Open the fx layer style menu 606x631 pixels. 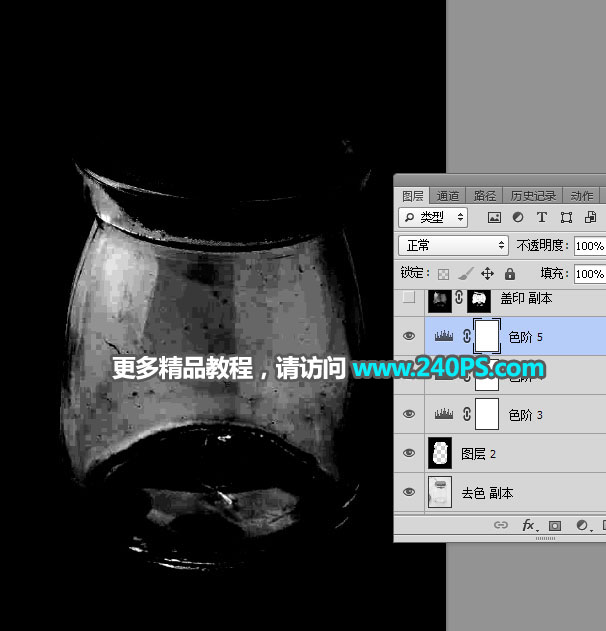pyautogui.click(x=528, y=525)
